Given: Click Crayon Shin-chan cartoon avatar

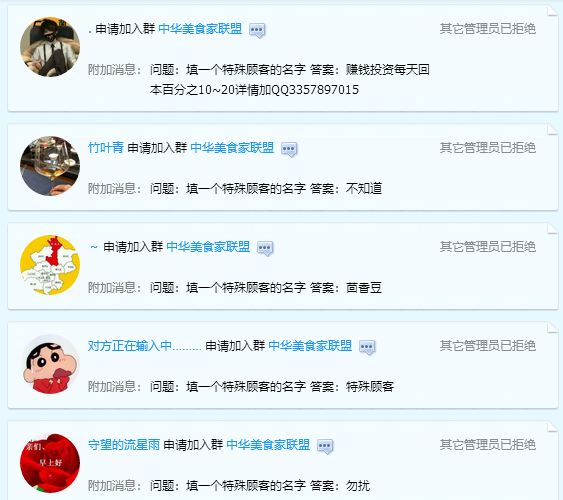Looking at the screenshot, I should 50,364.
